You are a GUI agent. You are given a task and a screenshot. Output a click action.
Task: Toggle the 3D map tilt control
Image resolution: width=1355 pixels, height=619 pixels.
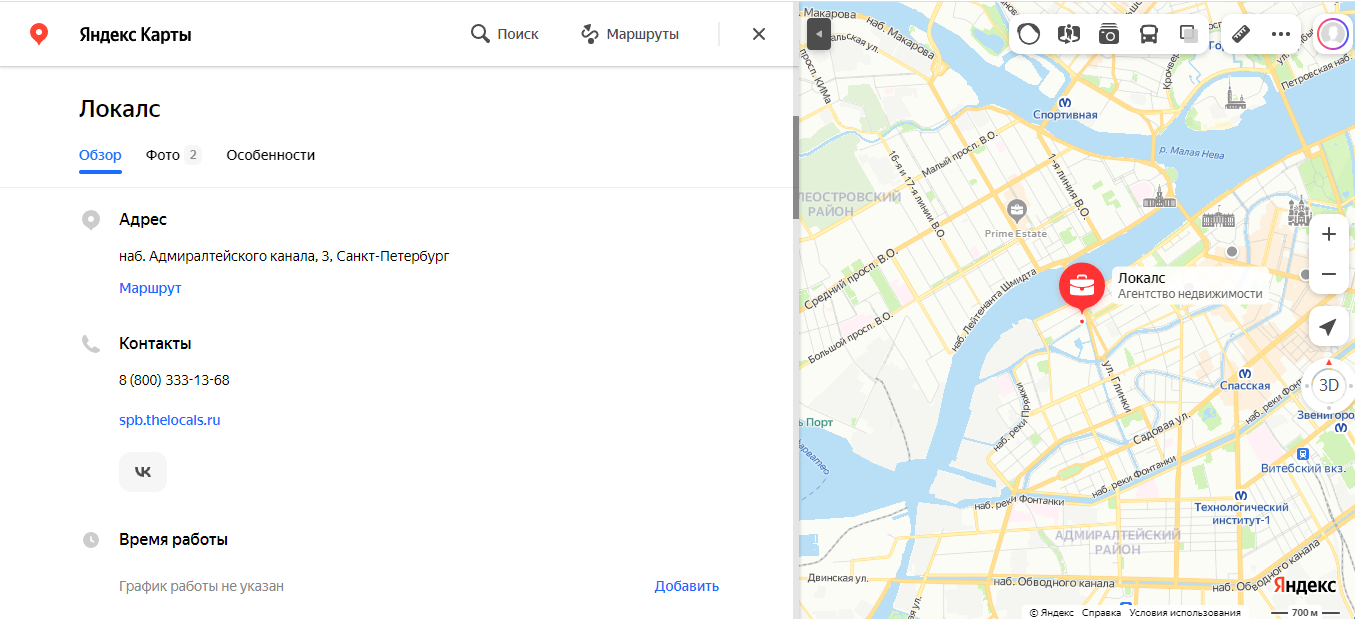point(1328,385)
